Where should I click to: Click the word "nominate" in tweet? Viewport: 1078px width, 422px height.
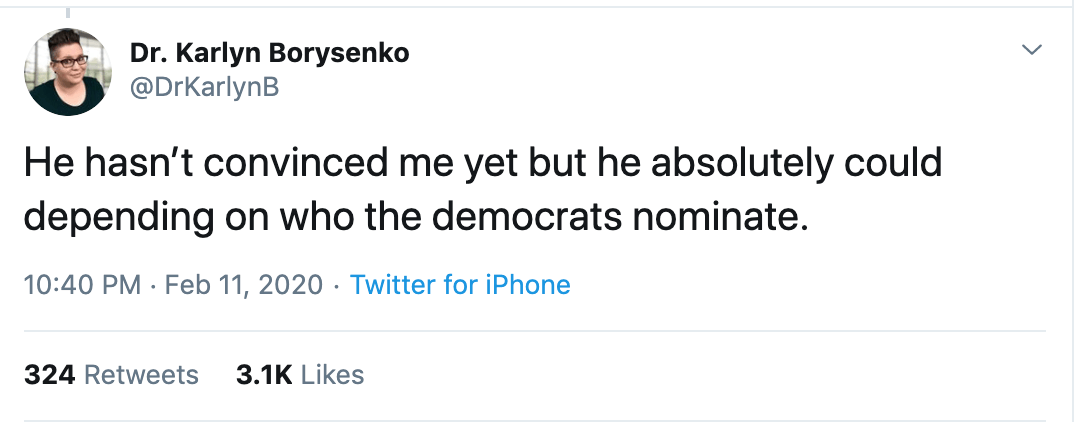pyautogui.click(x=733, y=216)
